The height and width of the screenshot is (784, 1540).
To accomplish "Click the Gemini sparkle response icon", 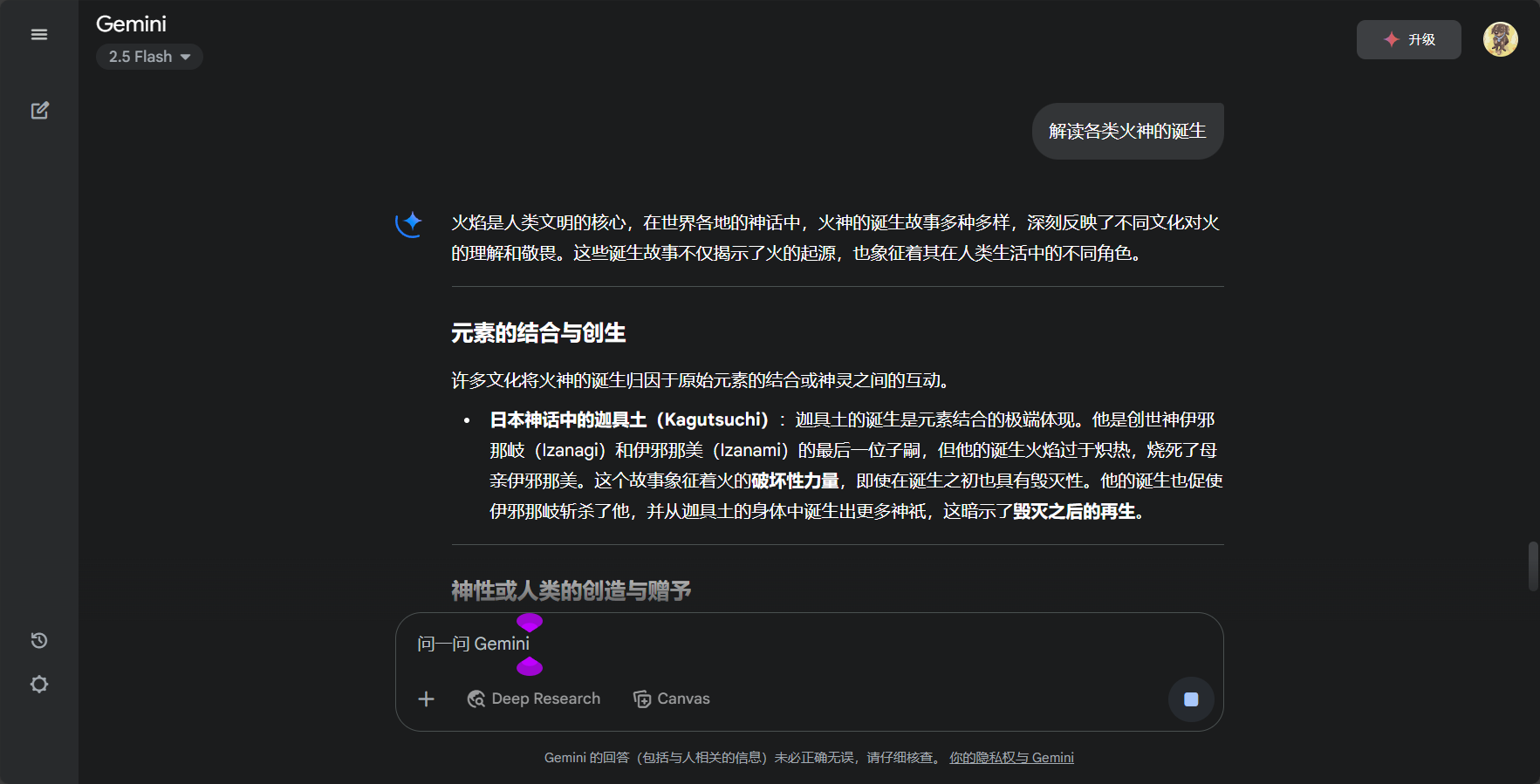I will click(x=408, y=223).
